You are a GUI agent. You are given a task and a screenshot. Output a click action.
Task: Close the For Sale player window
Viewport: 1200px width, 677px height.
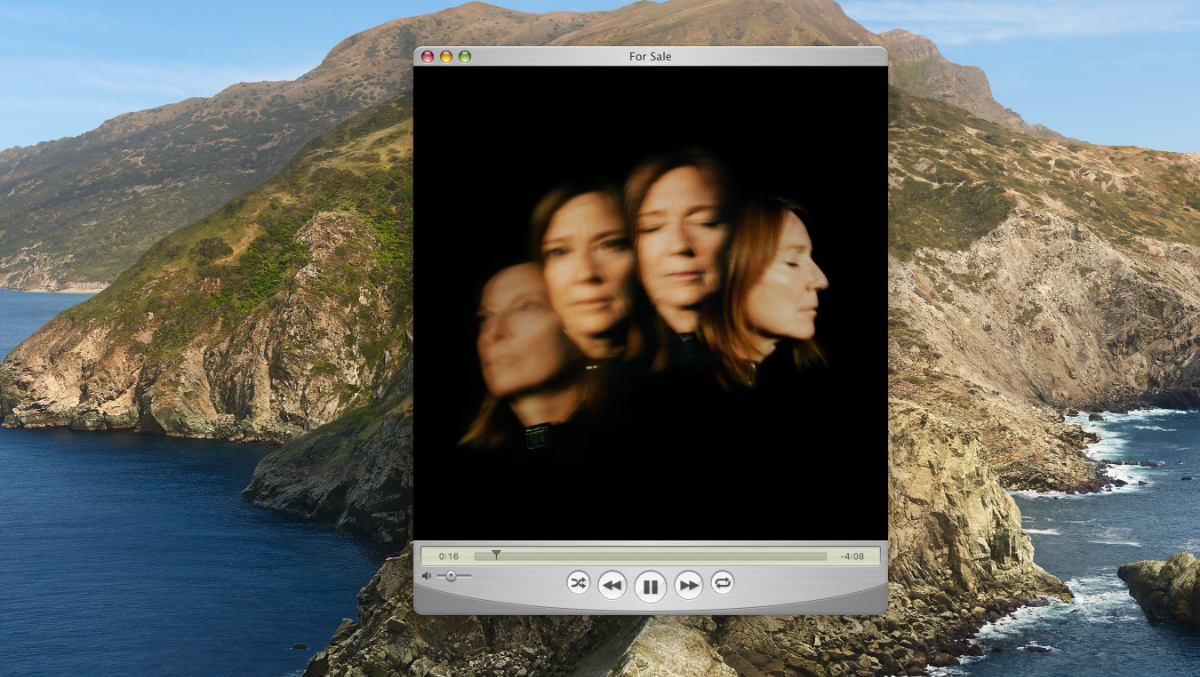click(x=428, y=56)
